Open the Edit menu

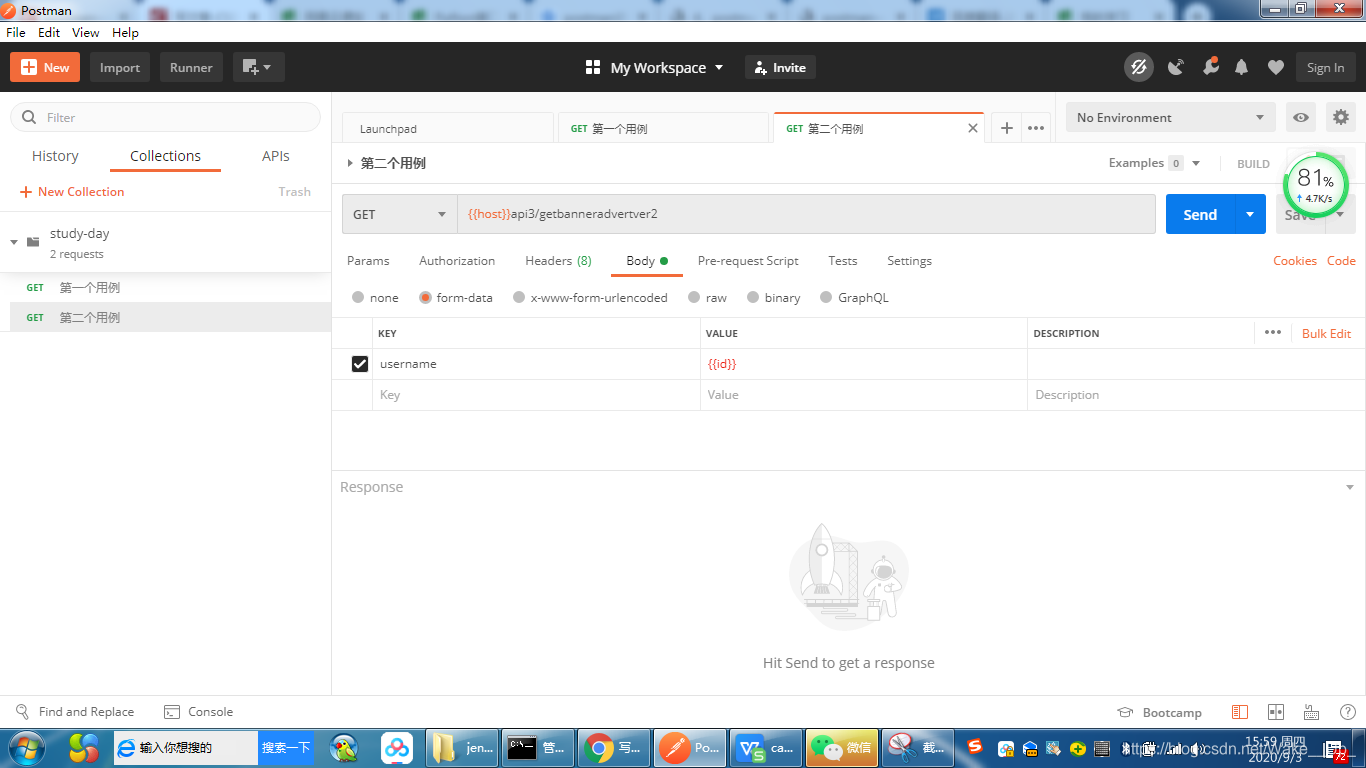coord(49,32)
